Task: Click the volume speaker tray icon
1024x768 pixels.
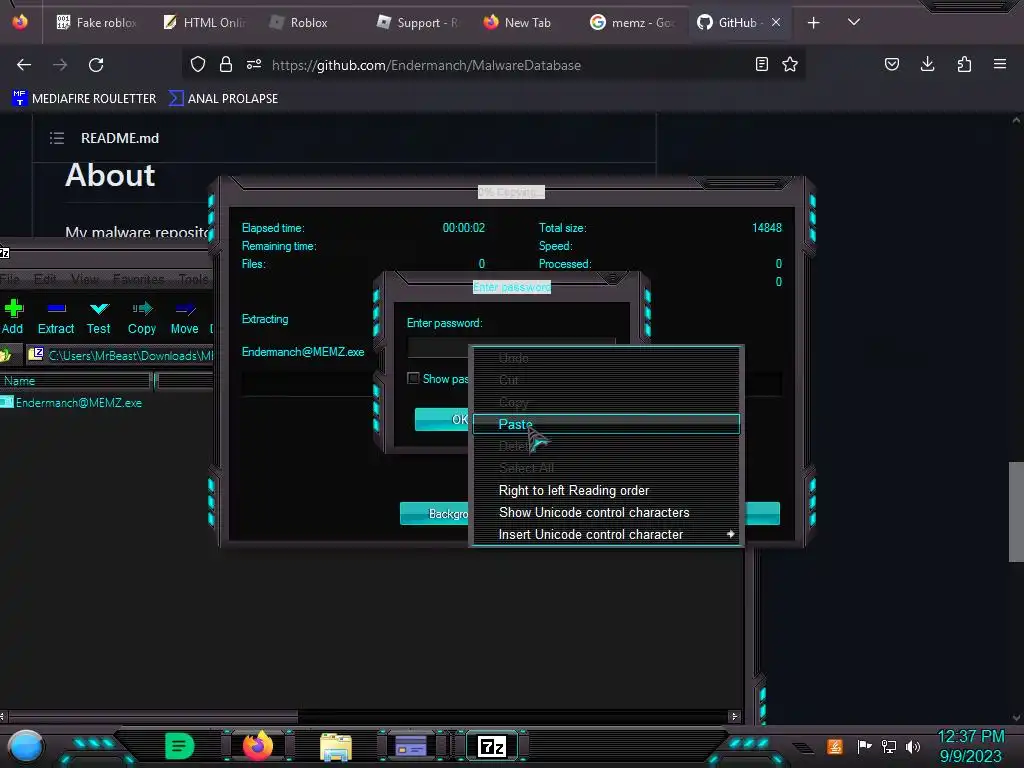Action: coord(913,746)
